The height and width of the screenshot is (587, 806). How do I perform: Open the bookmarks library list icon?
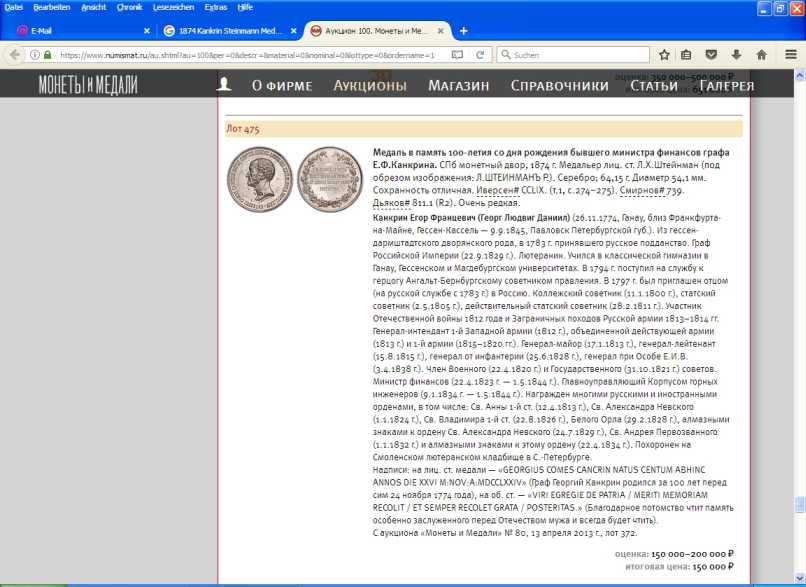pos(686,55)
